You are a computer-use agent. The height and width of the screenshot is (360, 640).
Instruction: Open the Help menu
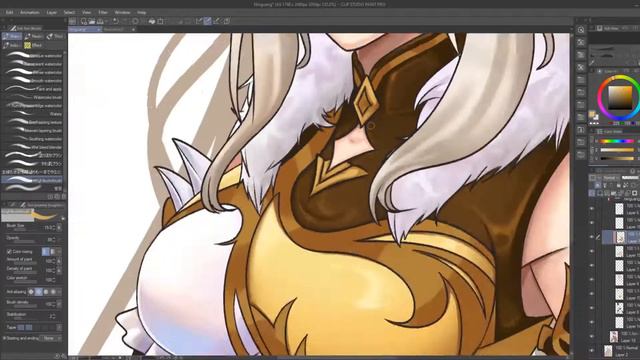[x=142, y=13]
